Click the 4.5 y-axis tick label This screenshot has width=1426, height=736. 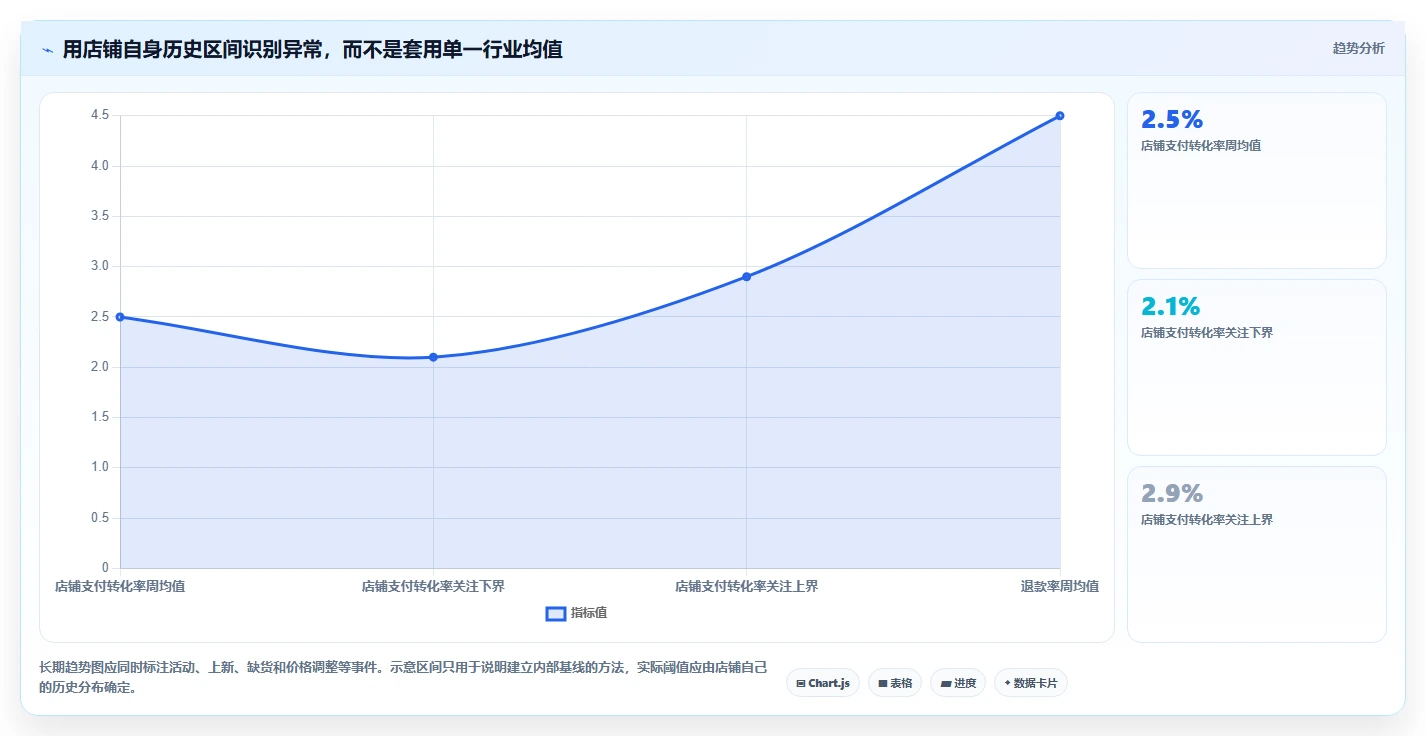(100, 115)
